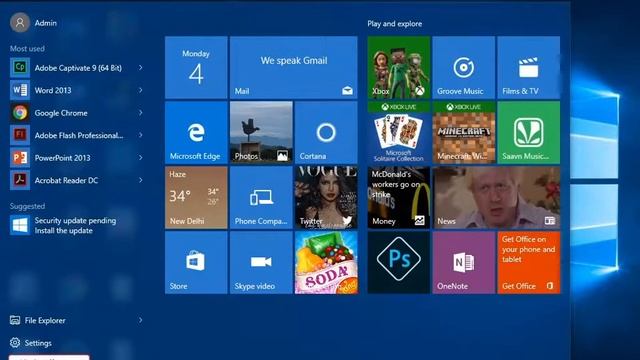Click the Admin user account avatar
This screenshot has height=360, width=640.
click(x=20, y=22)
